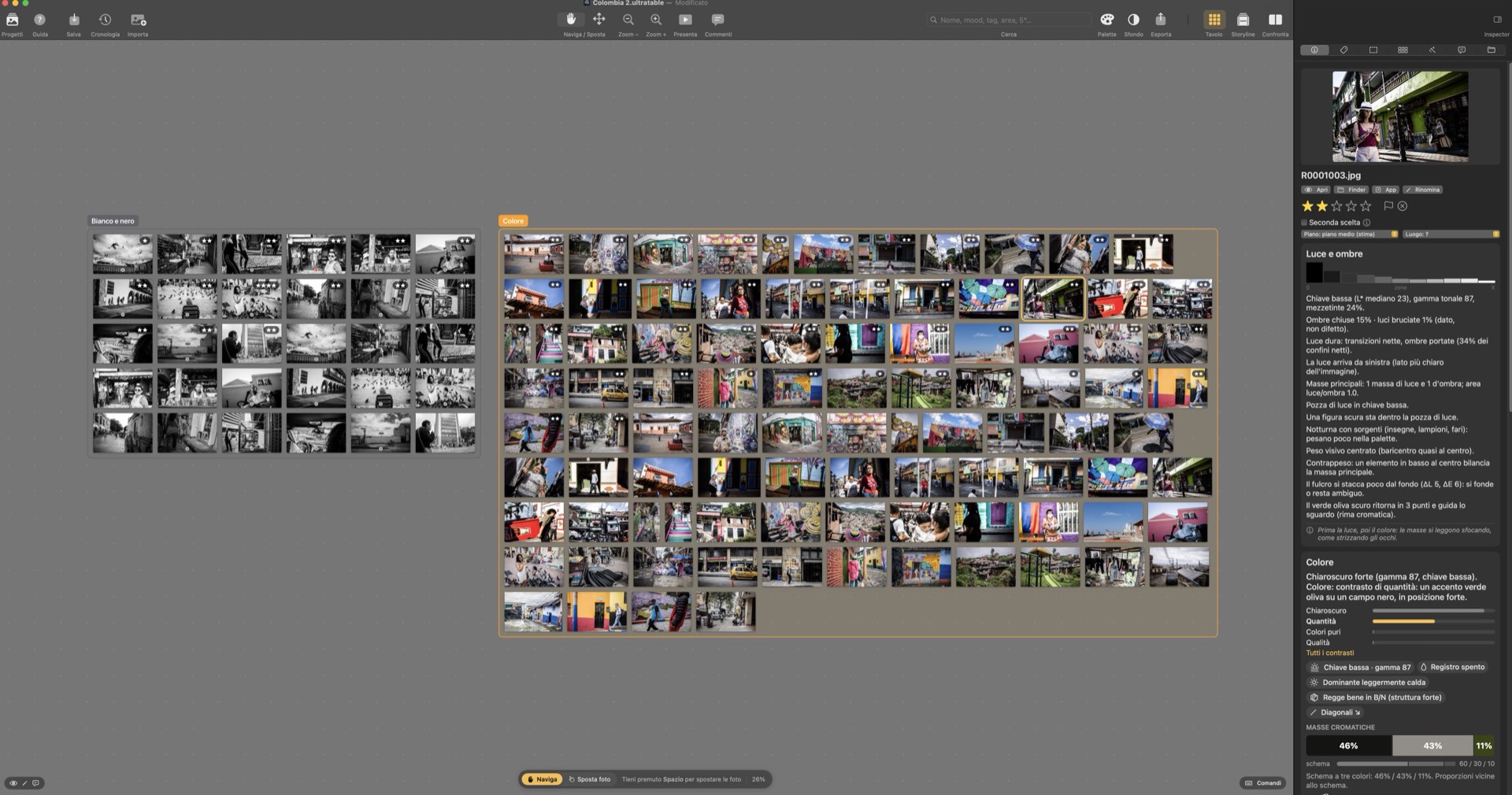1512x795 pixels.
Task: Flag the photo with the flag icon
Action: point(1388,206)
